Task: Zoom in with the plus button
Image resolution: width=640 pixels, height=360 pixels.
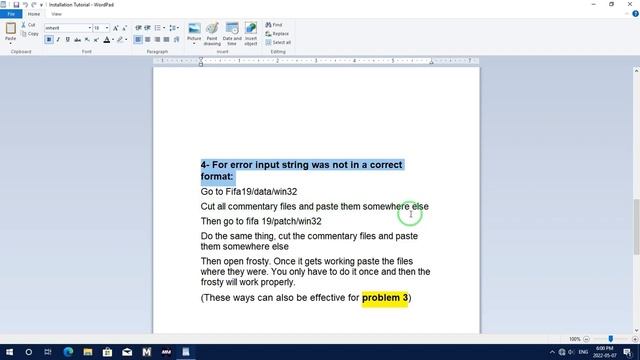Action: pos(635,339)
